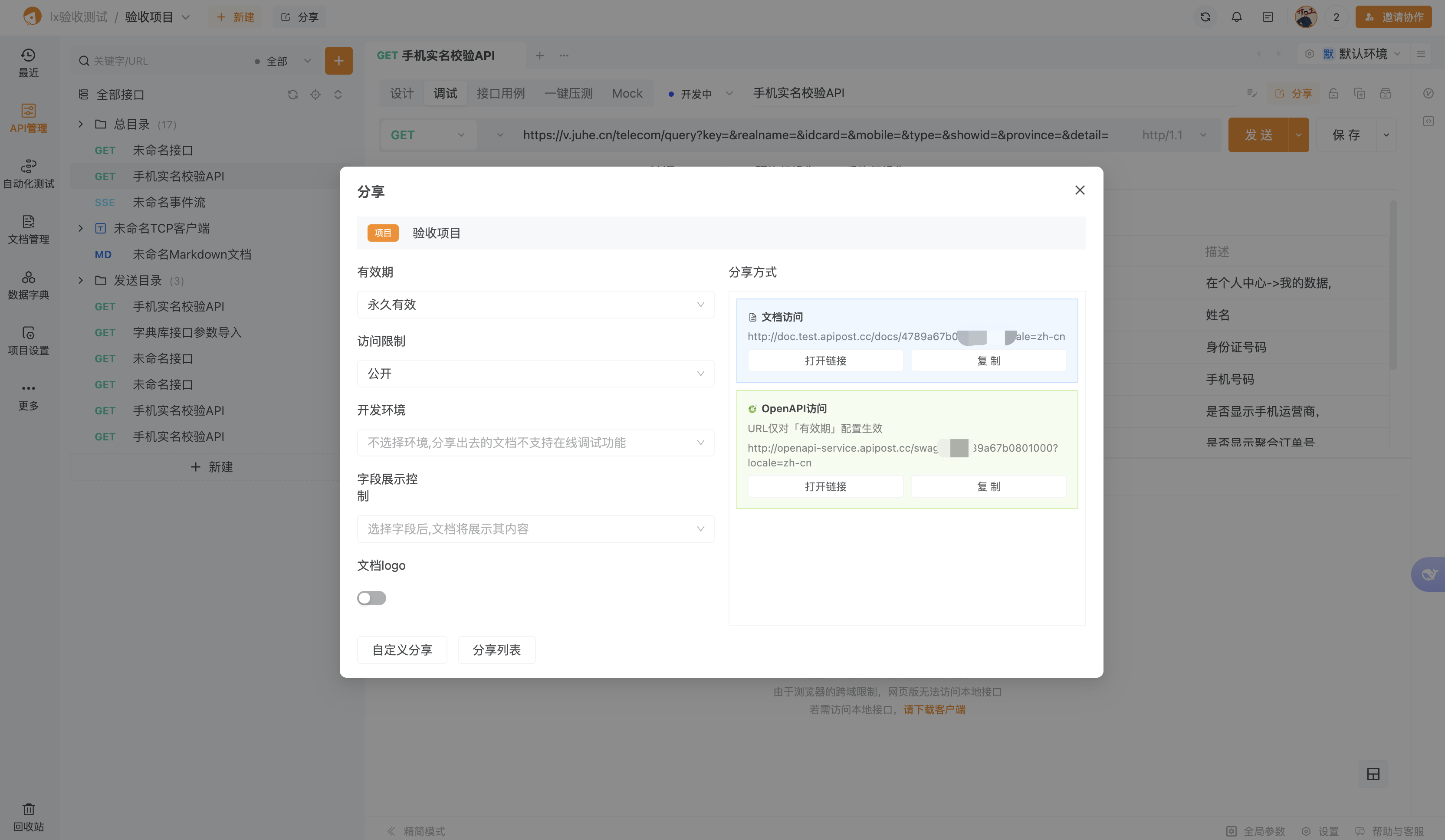The height and width of the screenshot is (840, 1445).
Task: Expand the 发送目录 folder
Action: point(80,280)
